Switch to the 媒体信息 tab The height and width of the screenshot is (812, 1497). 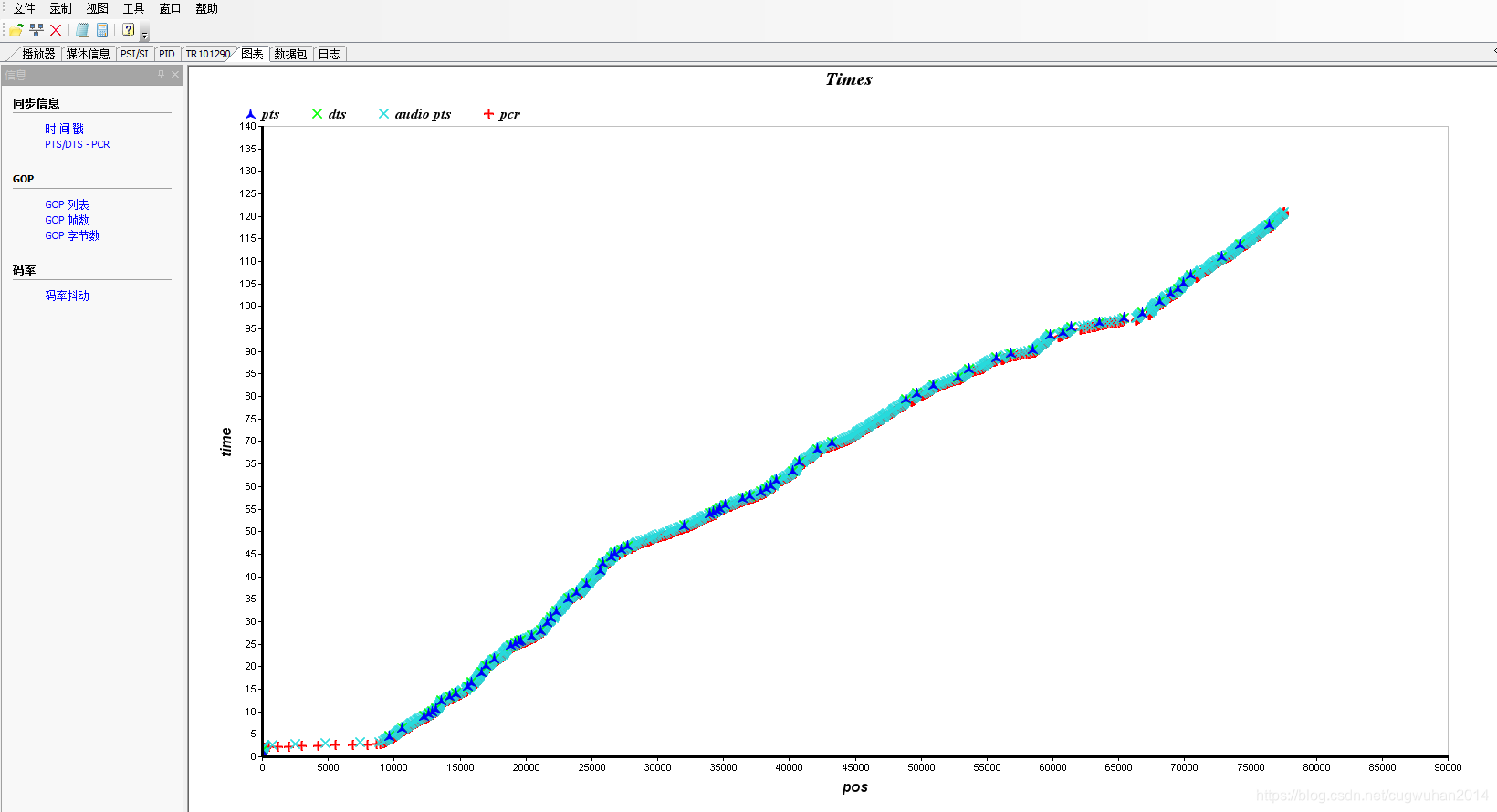pyautogui.click(x=88, y=54)
